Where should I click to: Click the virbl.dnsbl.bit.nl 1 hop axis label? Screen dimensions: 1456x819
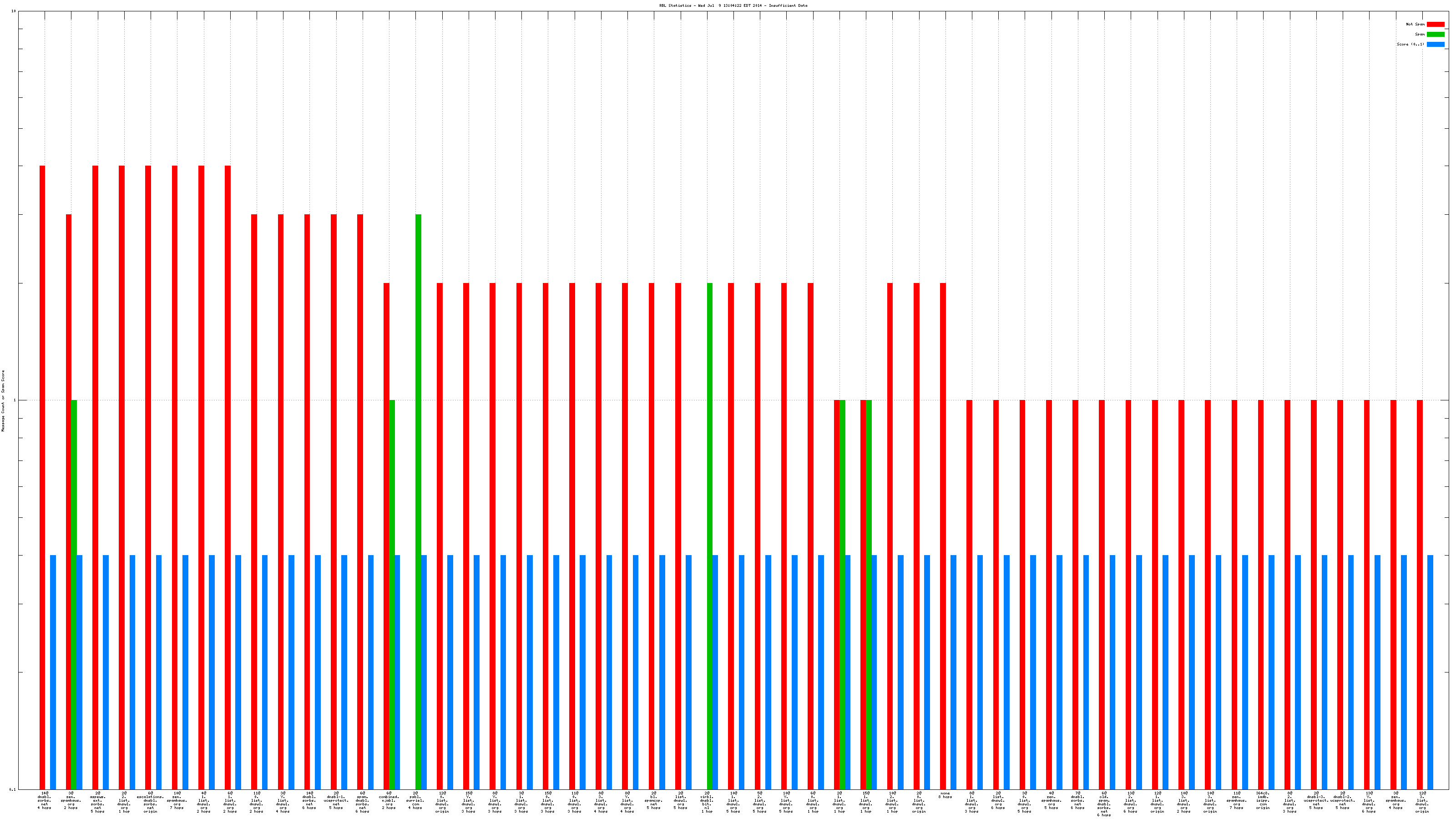707,803
